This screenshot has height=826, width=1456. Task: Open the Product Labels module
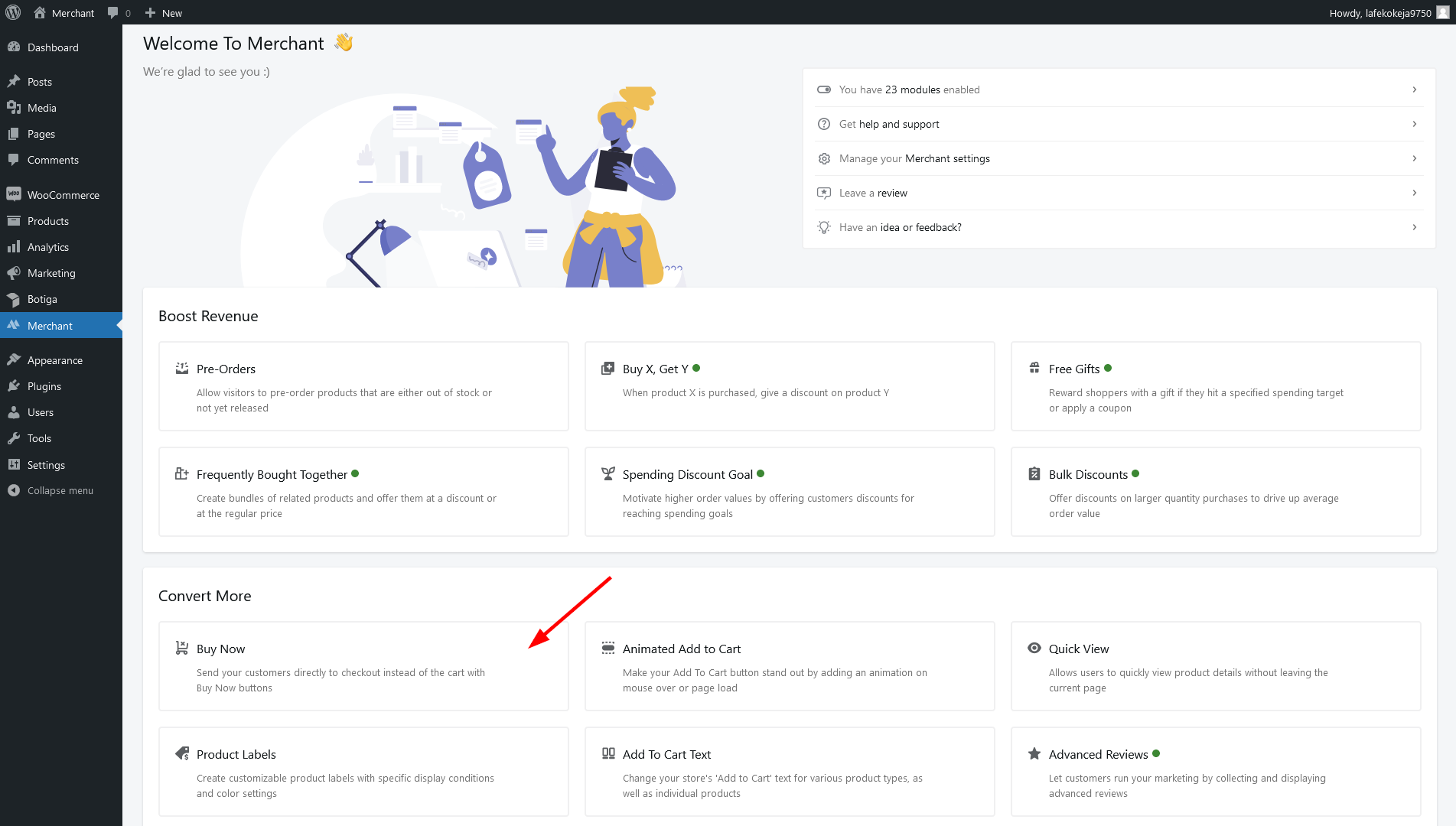pos(363,772)
